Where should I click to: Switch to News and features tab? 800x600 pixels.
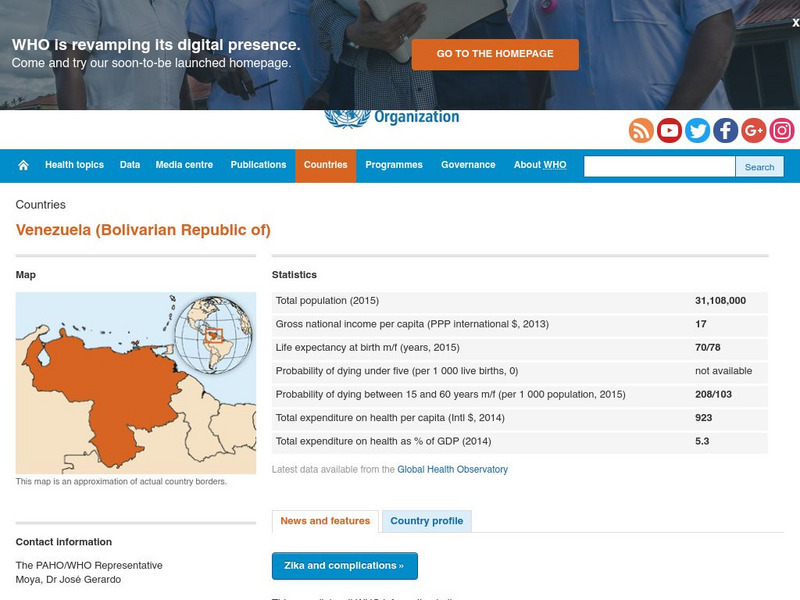[x=325, y=521]
